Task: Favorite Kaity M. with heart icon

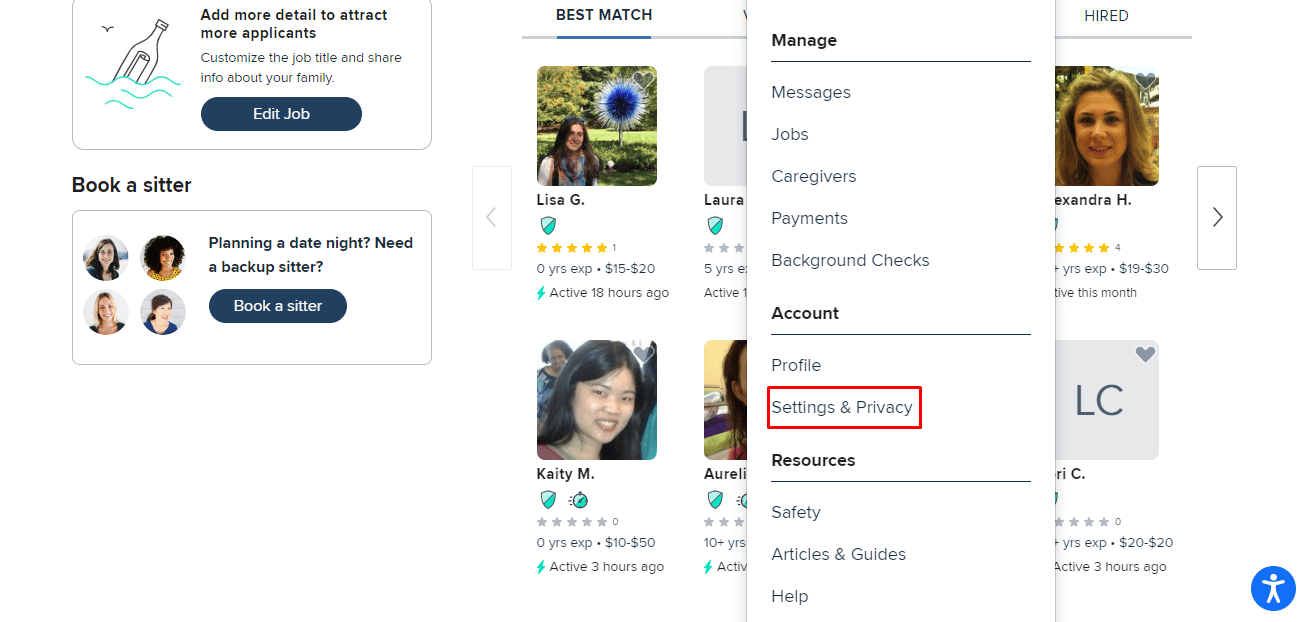Action: click(x=643, y=354)
